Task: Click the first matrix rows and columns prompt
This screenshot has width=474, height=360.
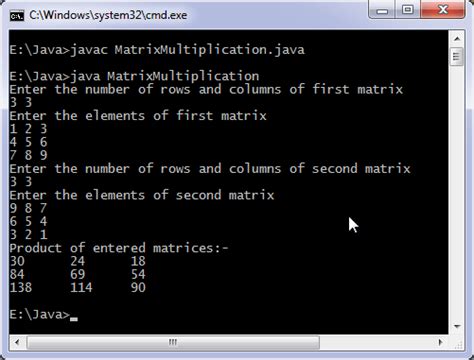Action: pos(206,89)
